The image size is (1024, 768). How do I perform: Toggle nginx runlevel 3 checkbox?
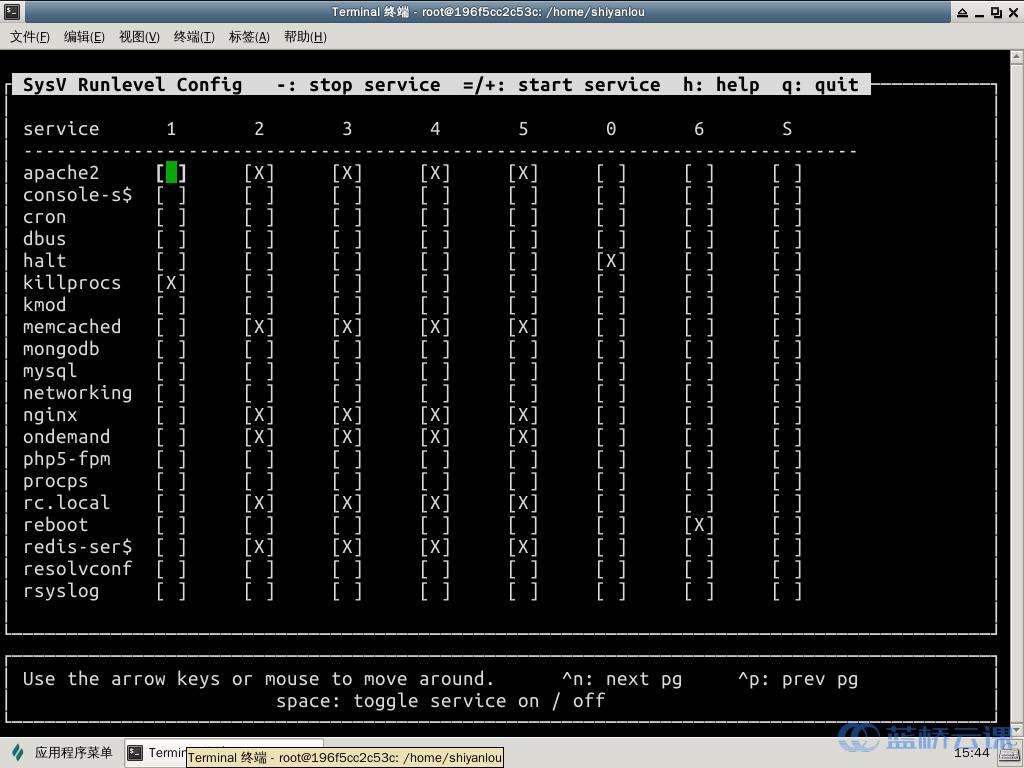347,415
